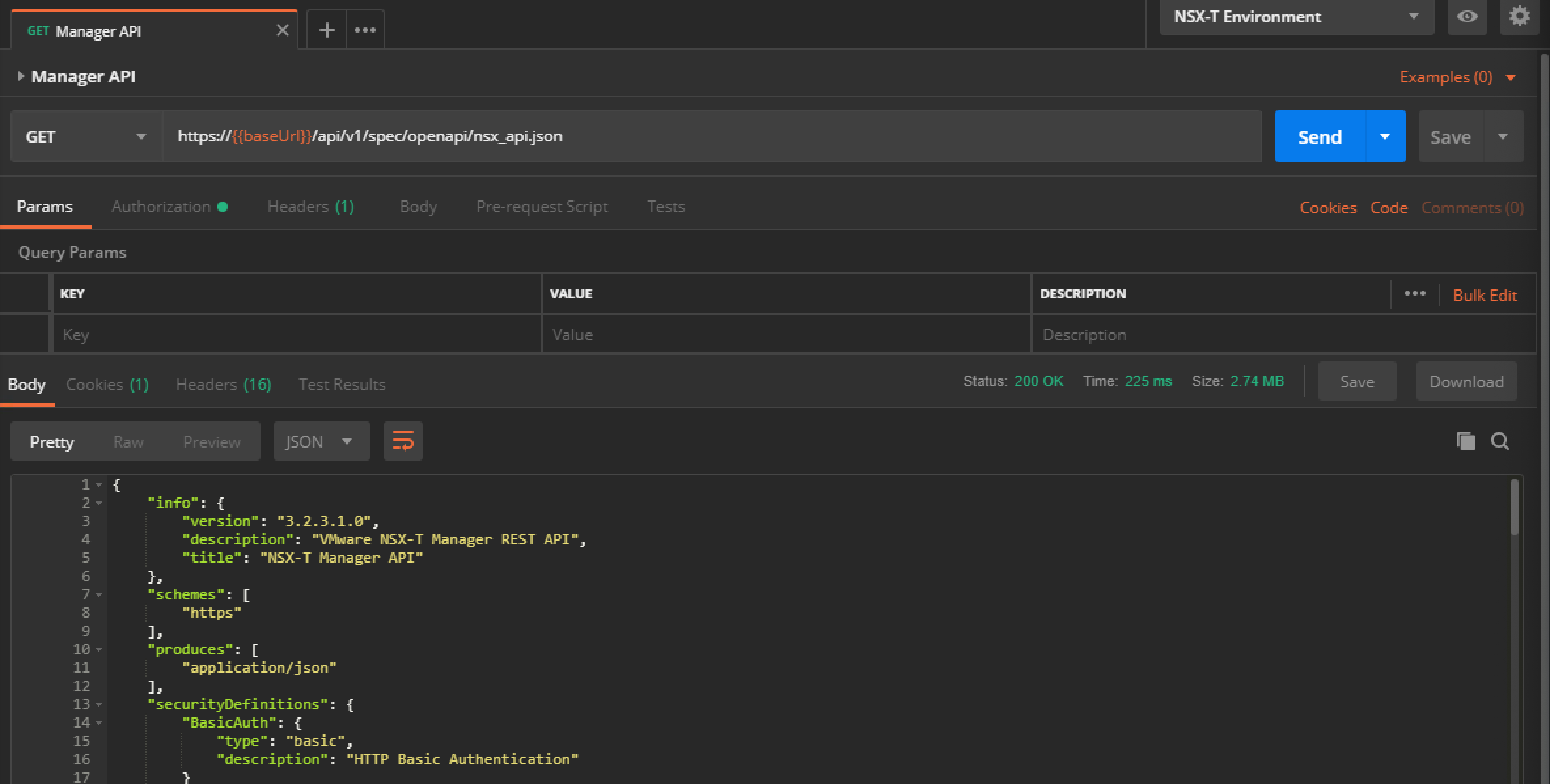Switch response view to Raw
The height and width of the screenshot is (784, 1550).
[128, 442]
